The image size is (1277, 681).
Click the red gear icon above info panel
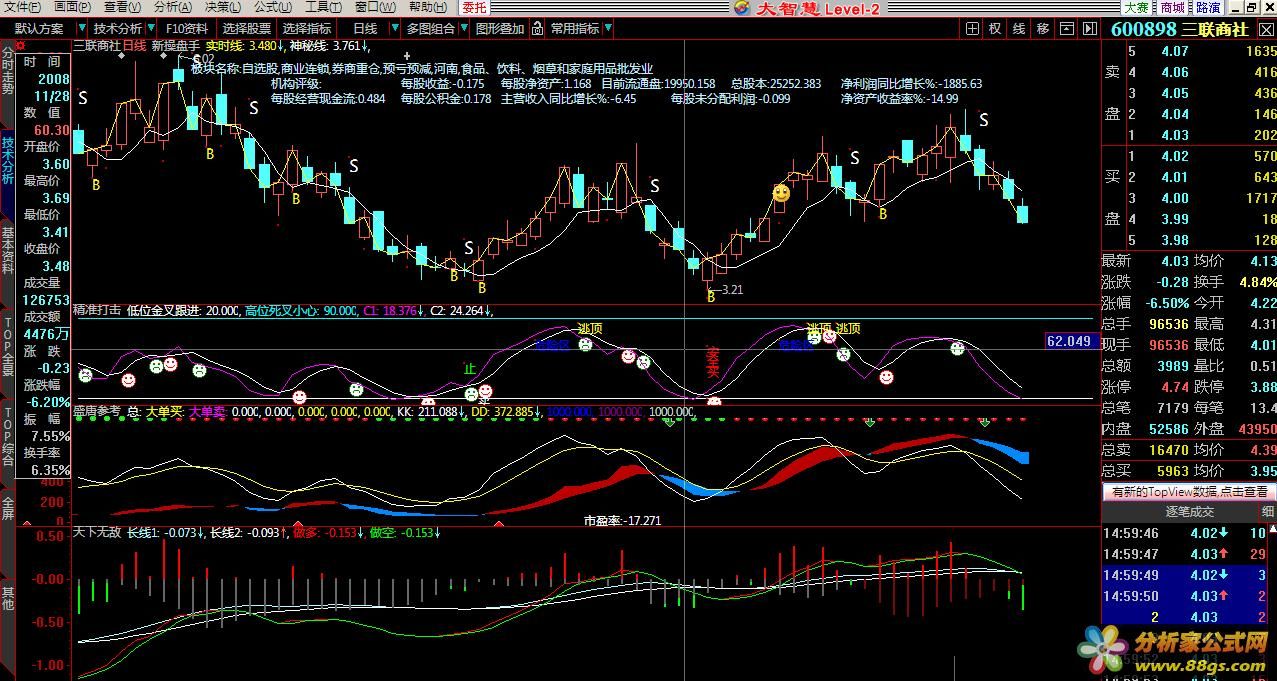(20, 45)
